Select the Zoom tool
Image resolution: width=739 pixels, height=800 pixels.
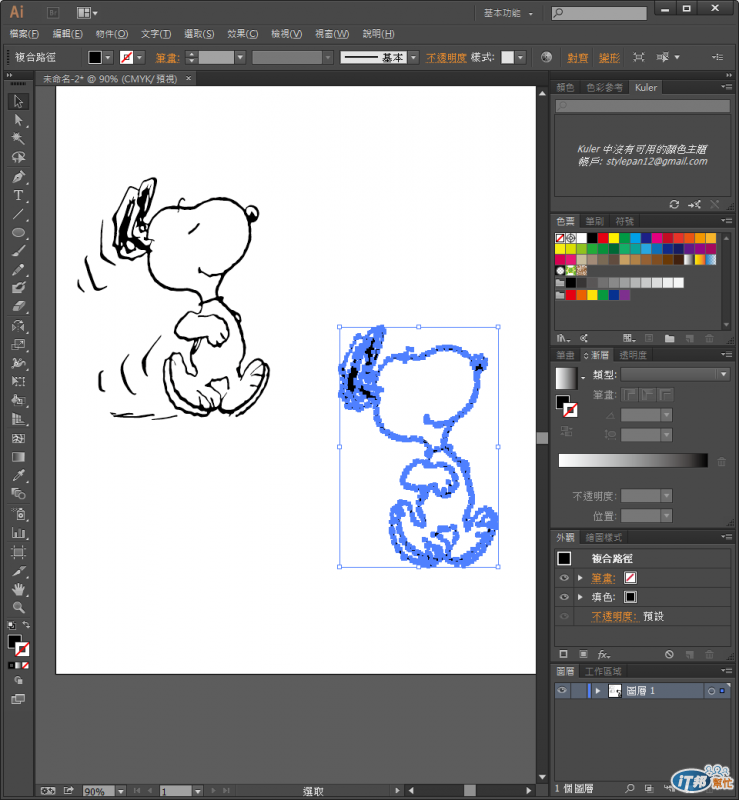point(18,608)
